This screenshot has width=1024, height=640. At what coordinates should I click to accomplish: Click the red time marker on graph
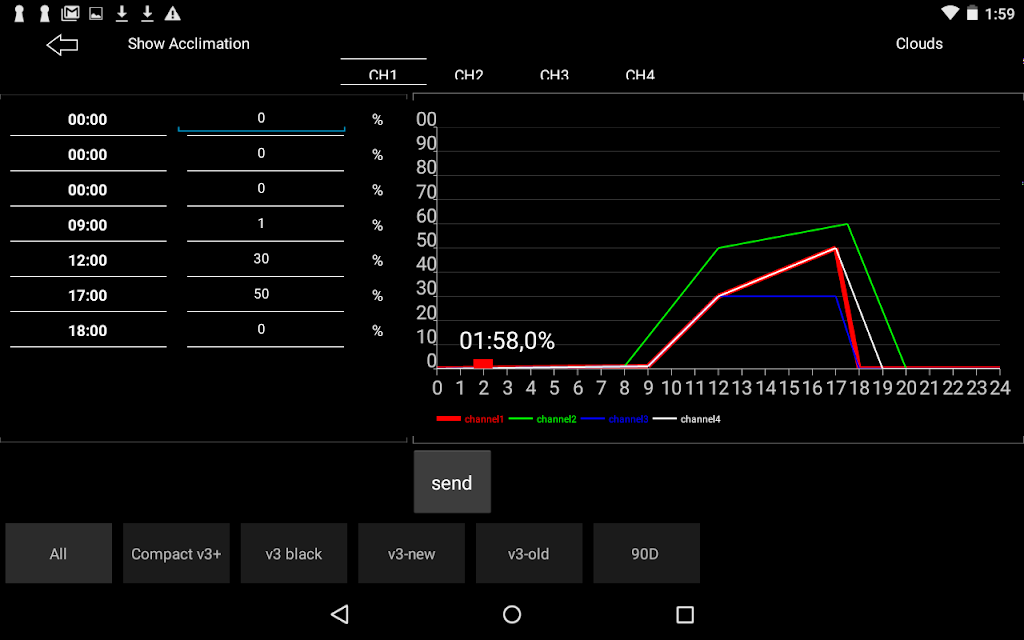[483, 364]
